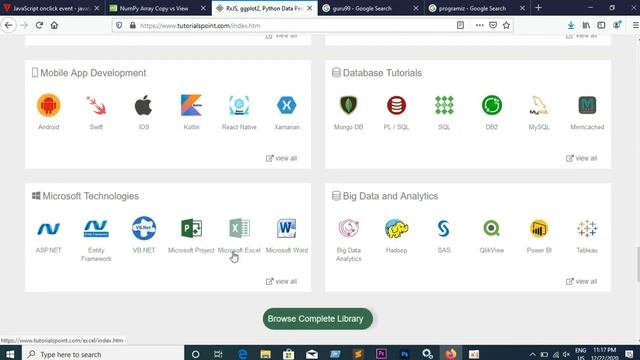Open the Mongo DB icon
The height and width of the screenshot is (360, 640).
pos(349,105)
